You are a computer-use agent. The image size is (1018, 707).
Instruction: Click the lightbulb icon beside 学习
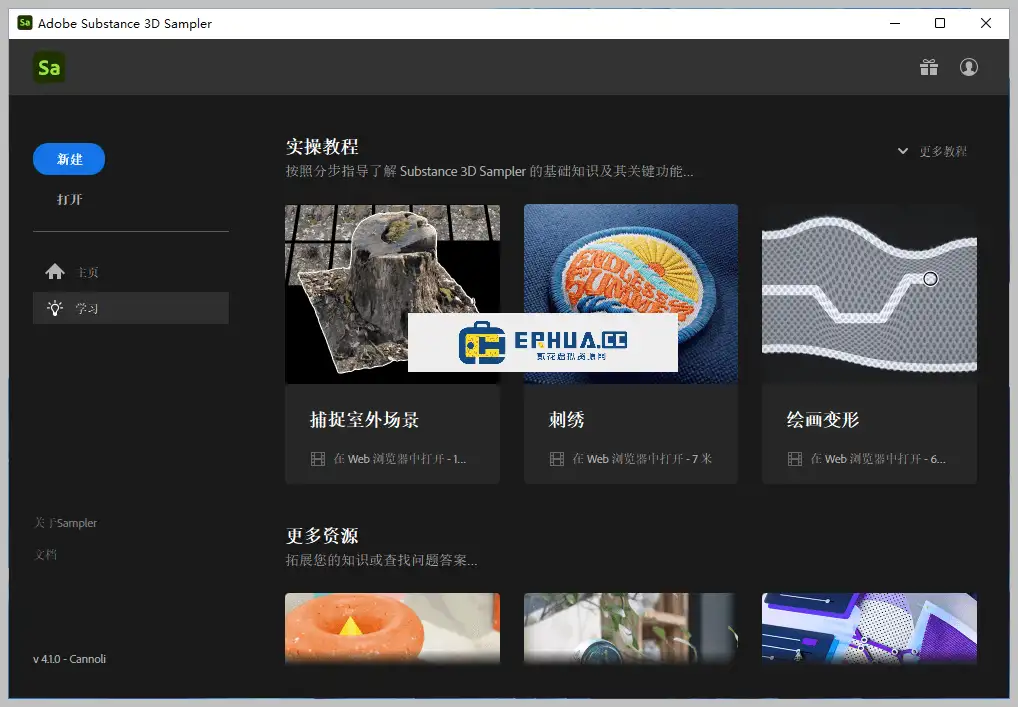[55, 308]
